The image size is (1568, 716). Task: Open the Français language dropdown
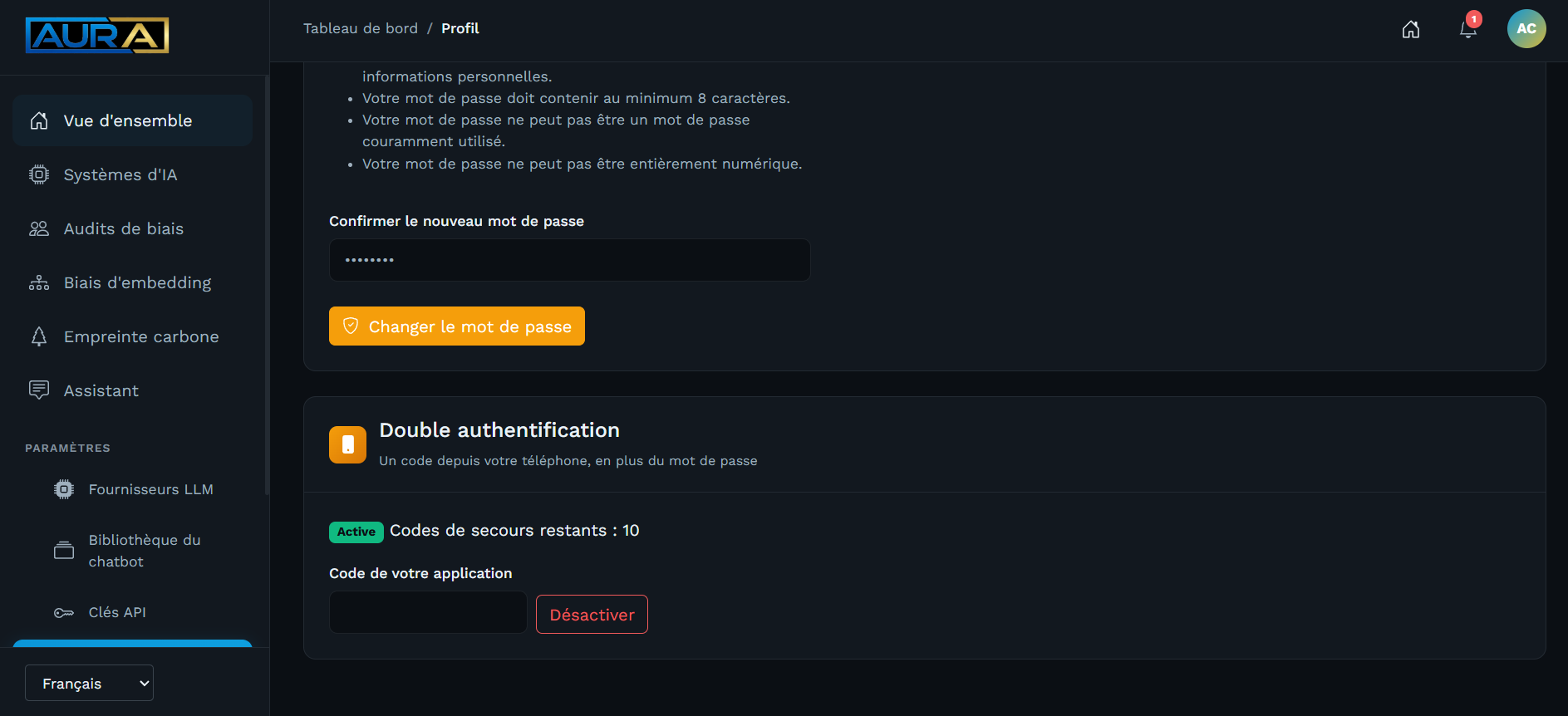89,683
